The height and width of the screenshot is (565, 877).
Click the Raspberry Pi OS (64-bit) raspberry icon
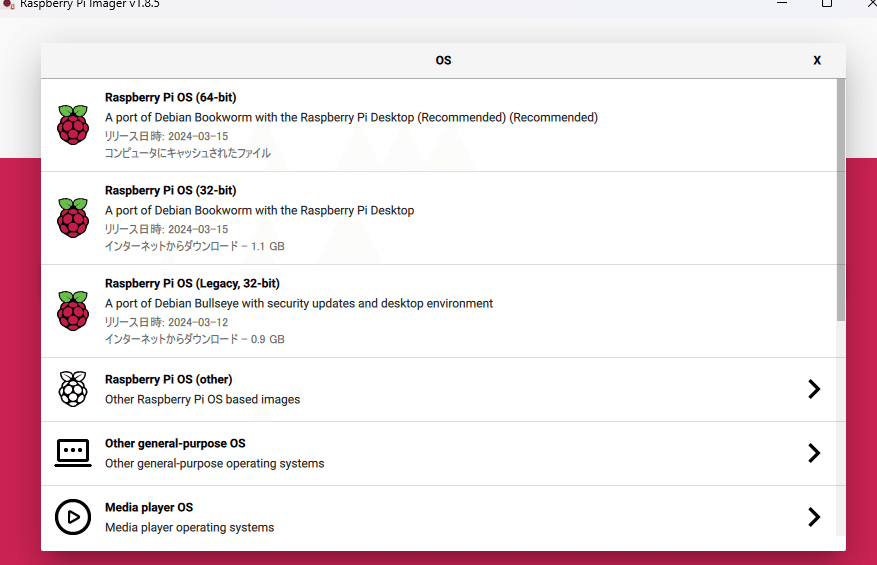click(x=73, y=125)
